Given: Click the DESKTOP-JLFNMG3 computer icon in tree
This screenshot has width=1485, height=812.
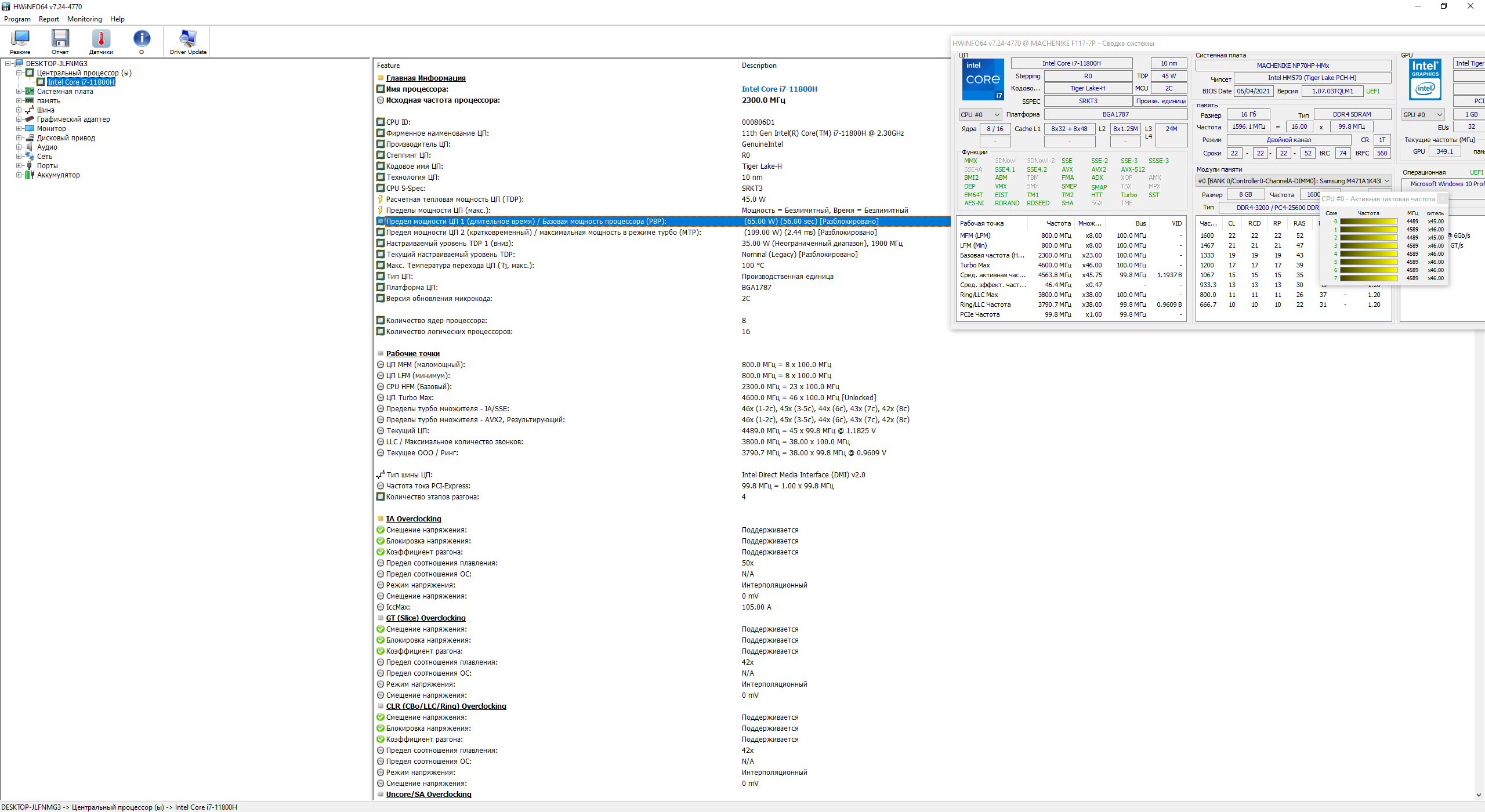Looking at the screenshot, I should coord(19,64).
